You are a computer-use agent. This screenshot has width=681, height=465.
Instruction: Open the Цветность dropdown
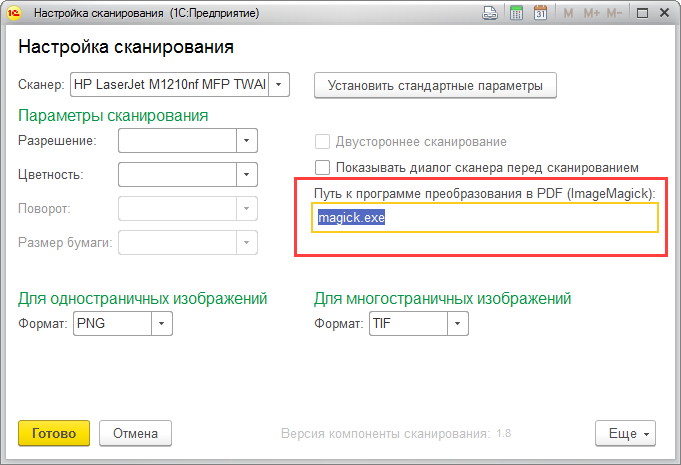[x=247, y=175]
